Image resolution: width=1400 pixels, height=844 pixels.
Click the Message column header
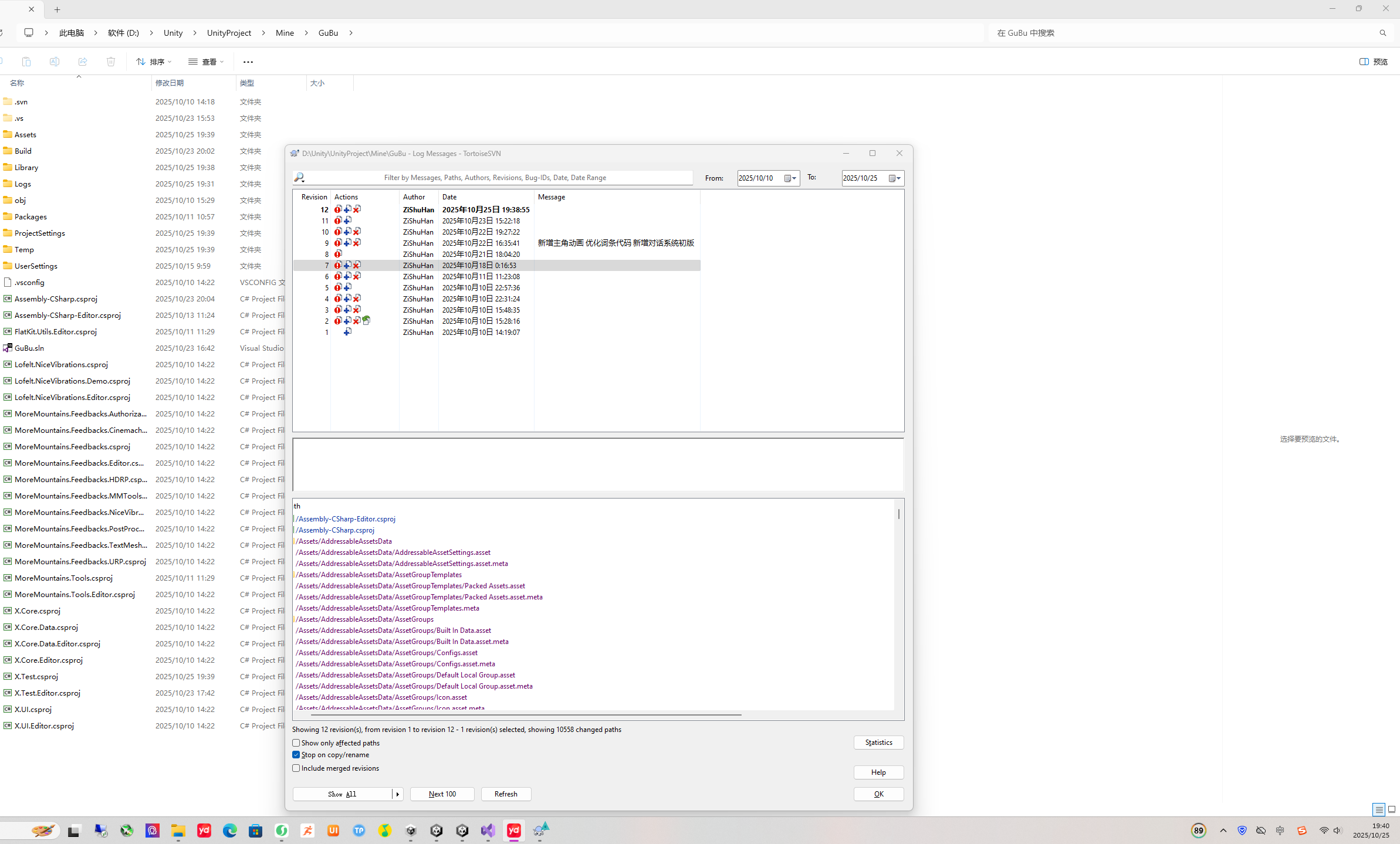(551, 197)
